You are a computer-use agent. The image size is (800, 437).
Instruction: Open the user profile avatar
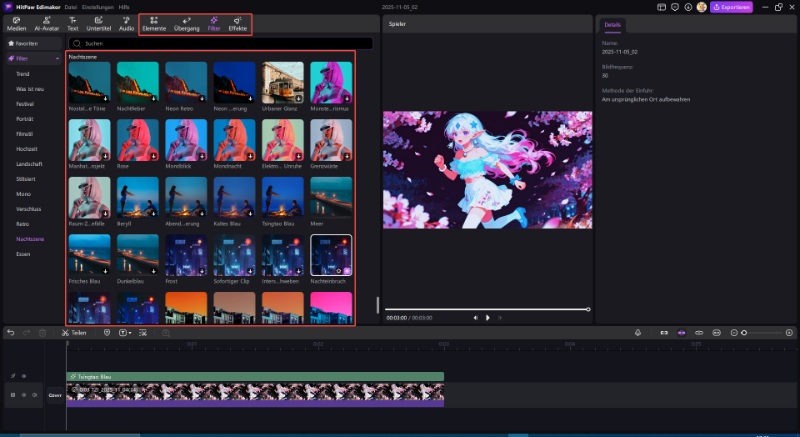702,7
